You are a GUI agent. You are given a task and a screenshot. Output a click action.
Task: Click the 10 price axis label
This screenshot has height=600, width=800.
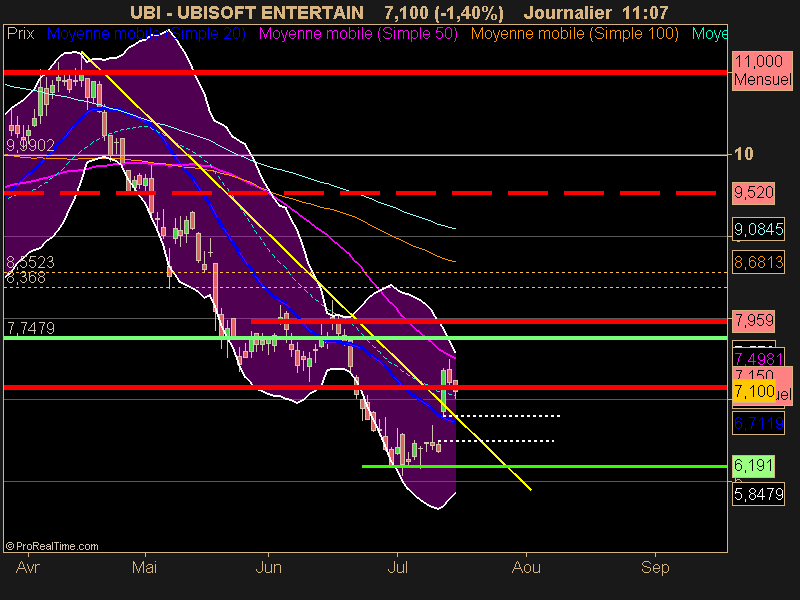[743, 154]
